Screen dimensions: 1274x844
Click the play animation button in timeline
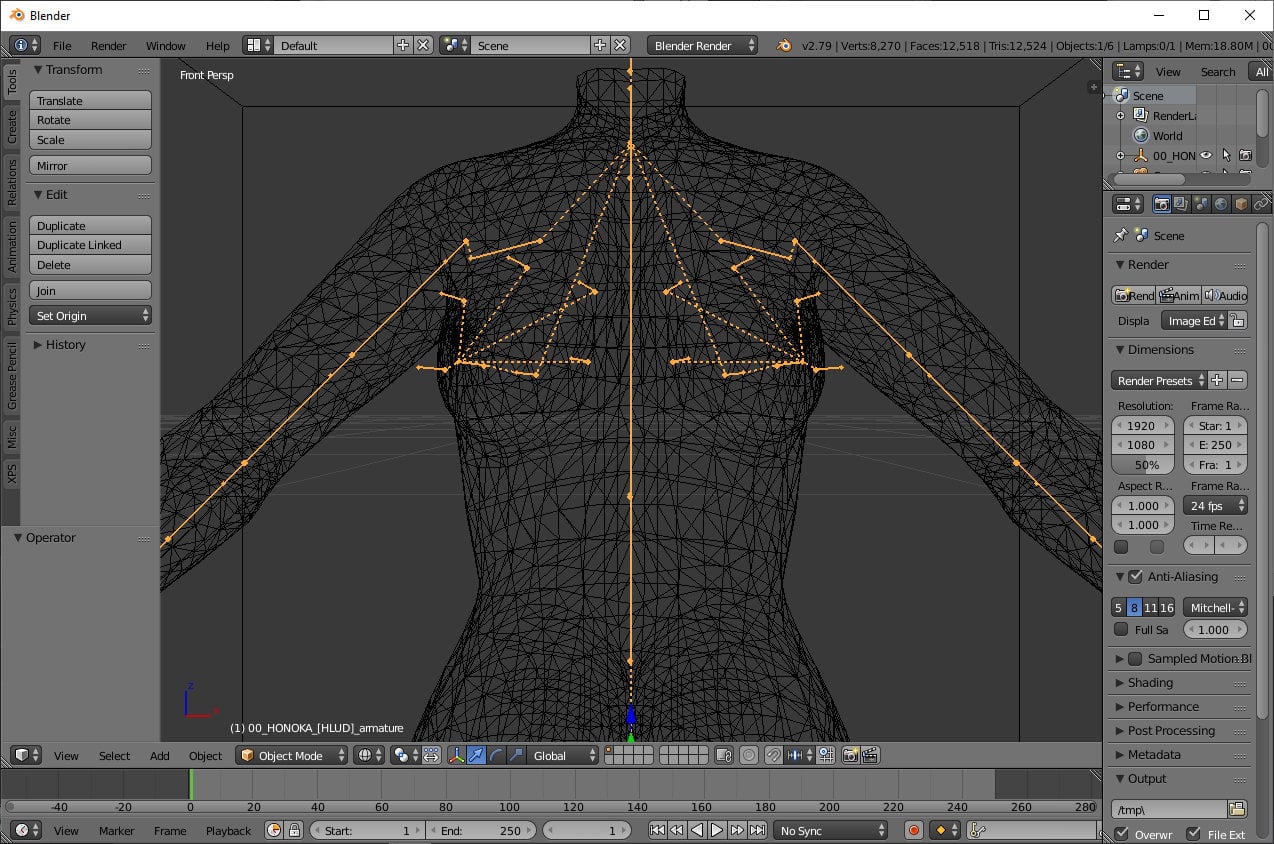point(717,830)
